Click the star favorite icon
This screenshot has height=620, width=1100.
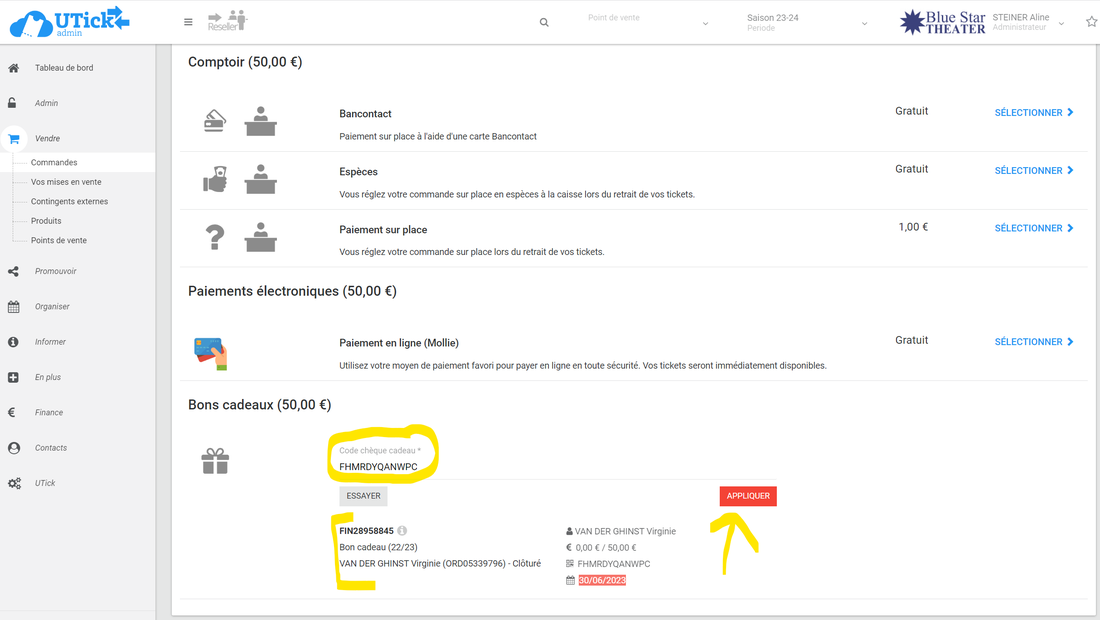coord(1091,22)
